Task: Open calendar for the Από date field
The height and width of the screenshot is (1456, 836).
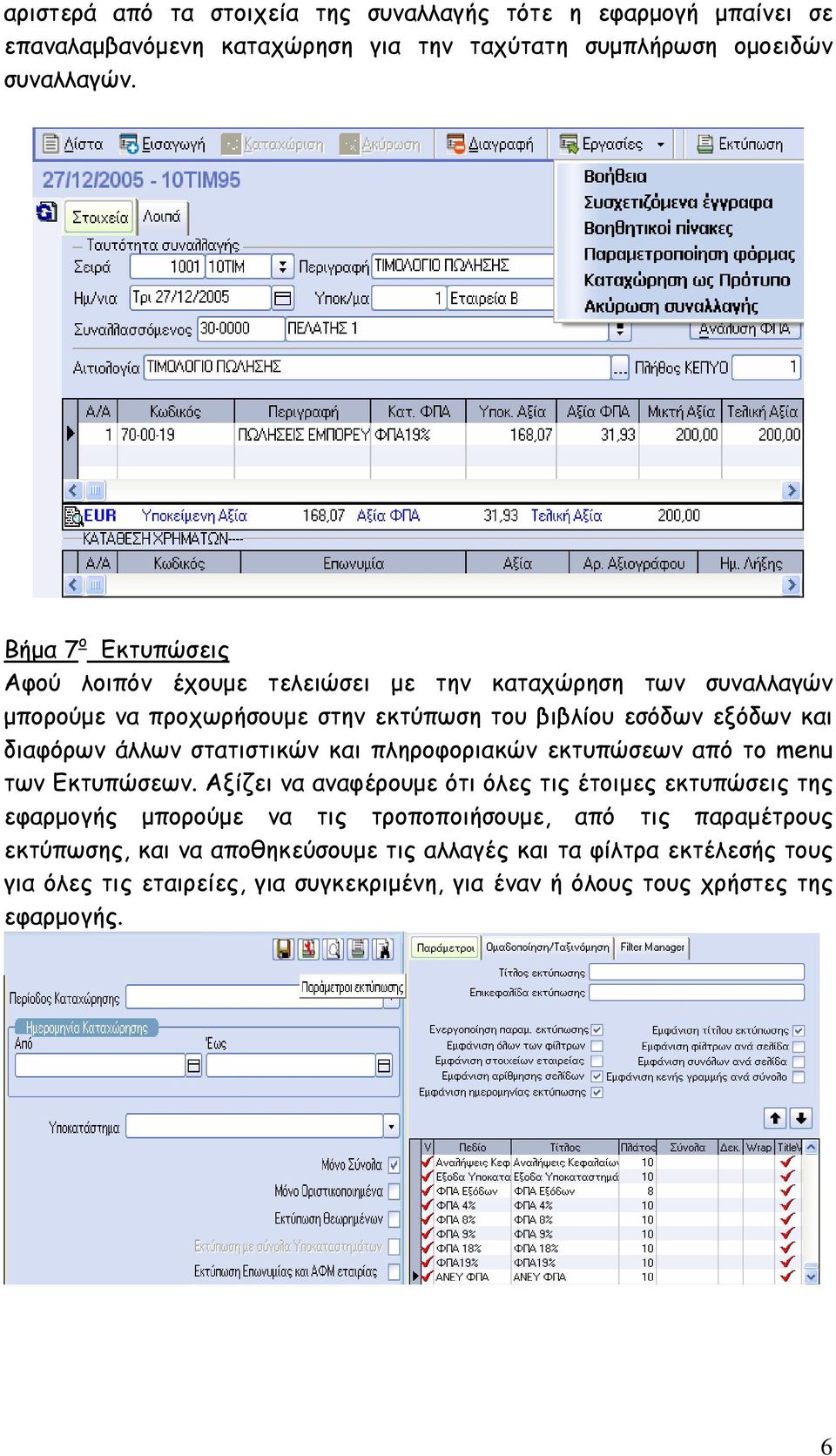Action: (193, 1065)
